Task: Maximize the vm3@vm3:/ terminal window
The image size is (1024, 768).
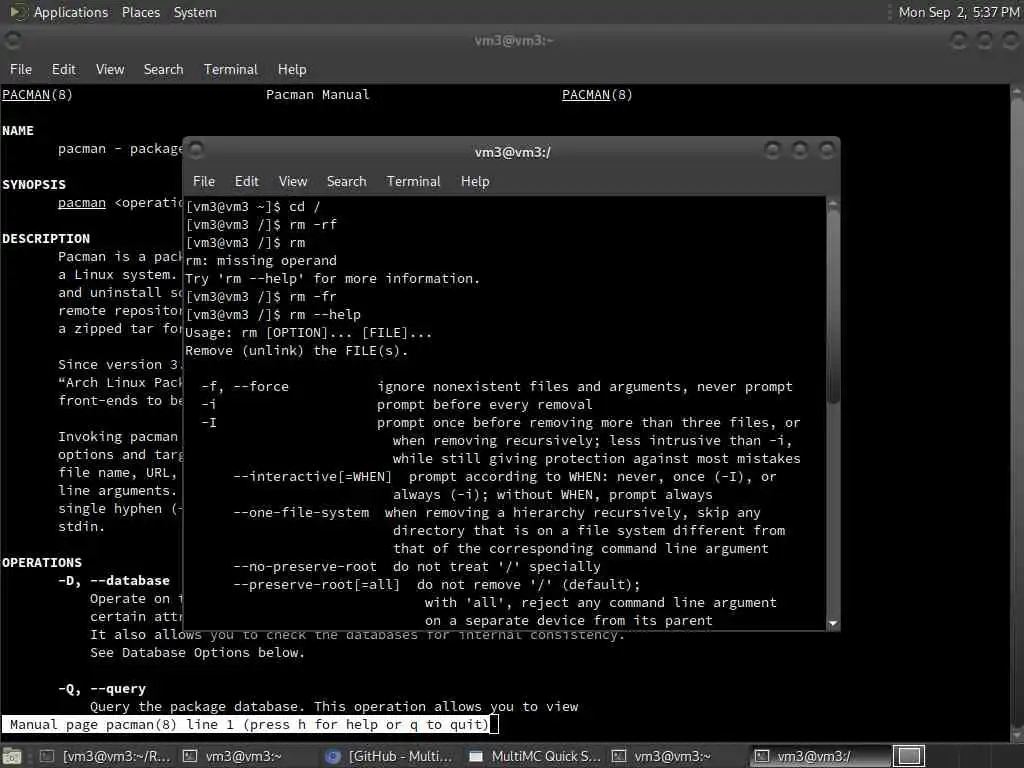Action: 799,151
